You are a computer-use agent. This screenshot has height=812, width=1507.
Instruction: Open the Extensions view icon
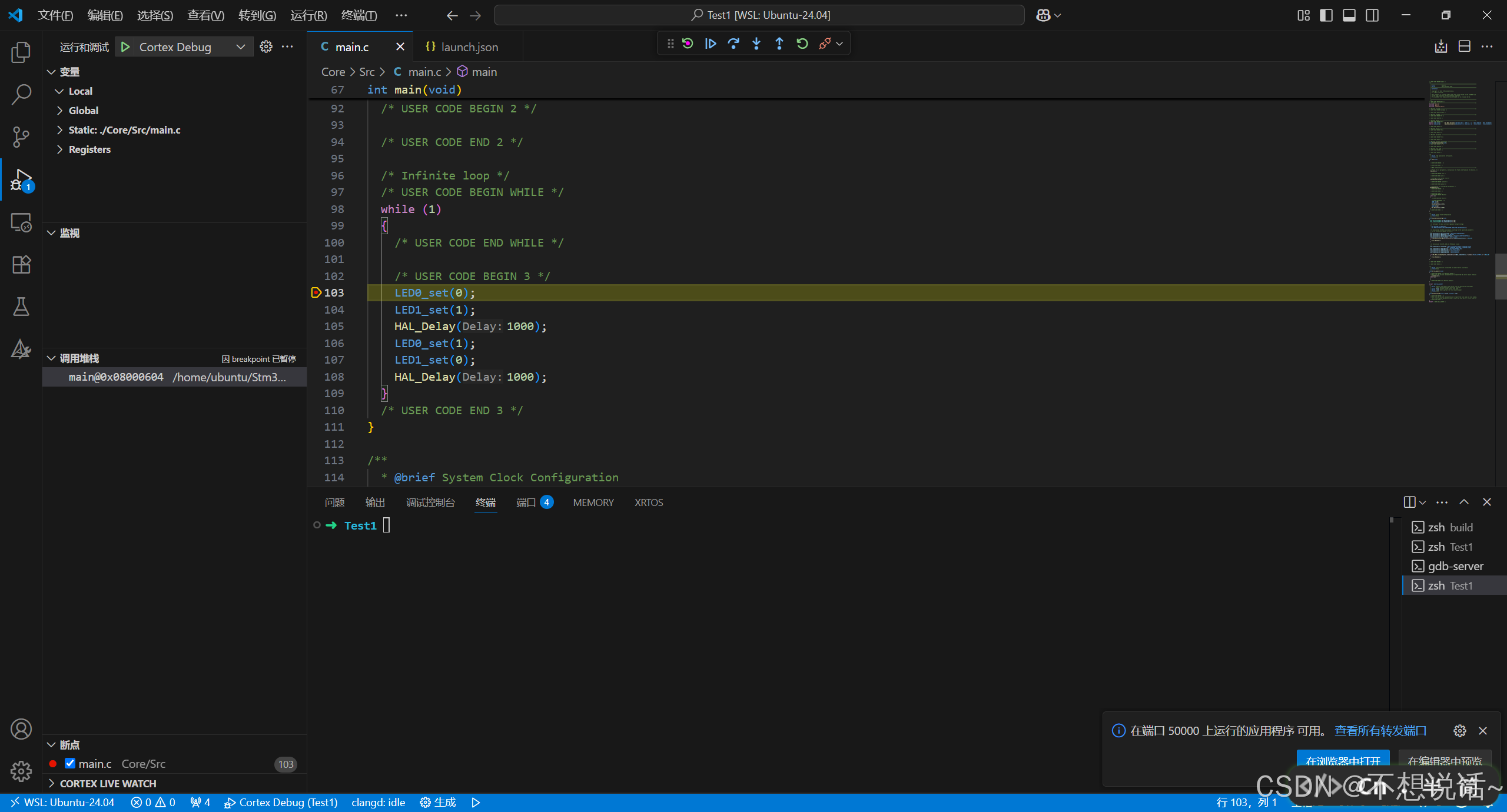[x=21, y=264]
